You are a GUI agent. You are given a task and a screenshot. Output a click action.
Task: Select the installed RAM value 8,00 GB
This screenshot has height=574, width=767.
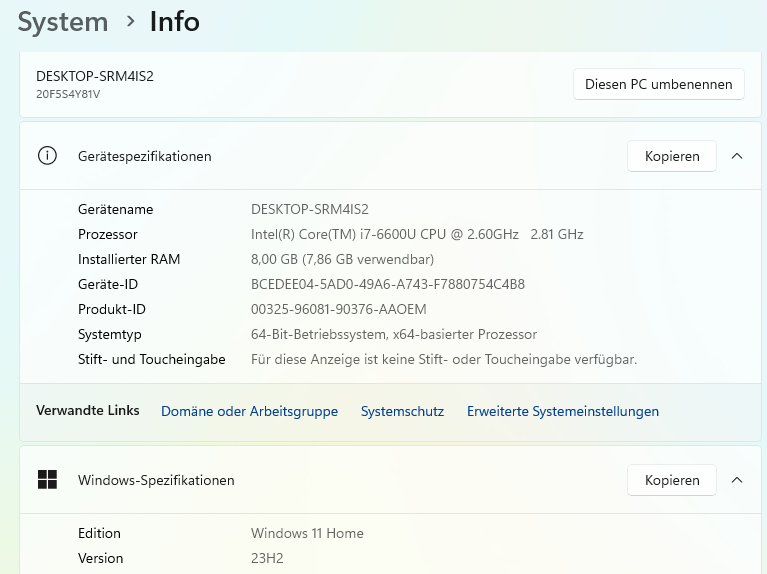(x=342, y=259)
